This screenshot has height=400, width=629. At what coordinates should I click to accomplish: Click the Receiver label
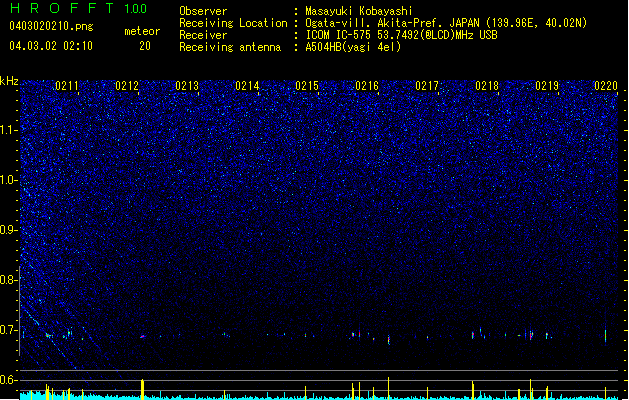203,35
